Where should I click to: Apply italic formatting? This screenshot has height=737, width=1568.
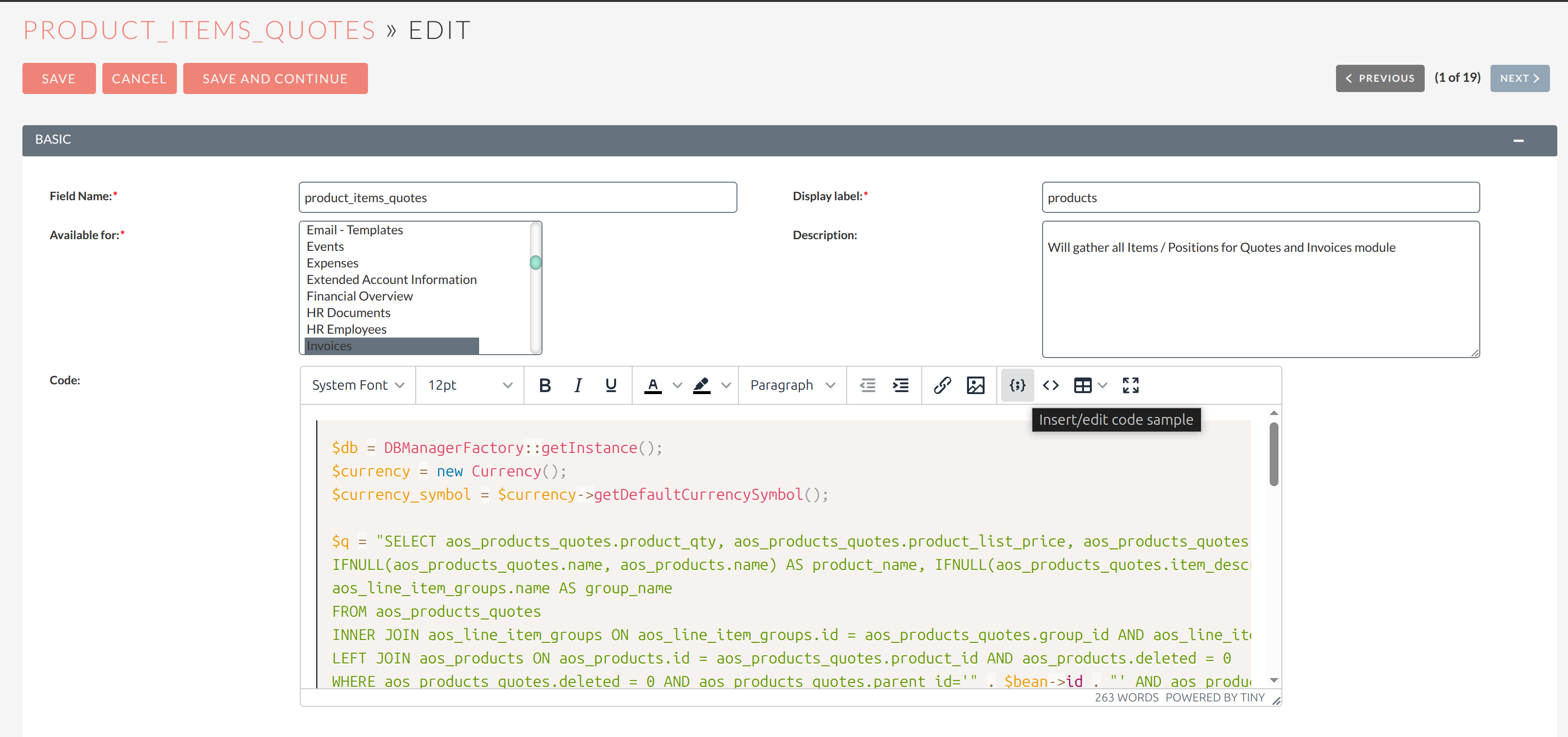tap(578, 385)
